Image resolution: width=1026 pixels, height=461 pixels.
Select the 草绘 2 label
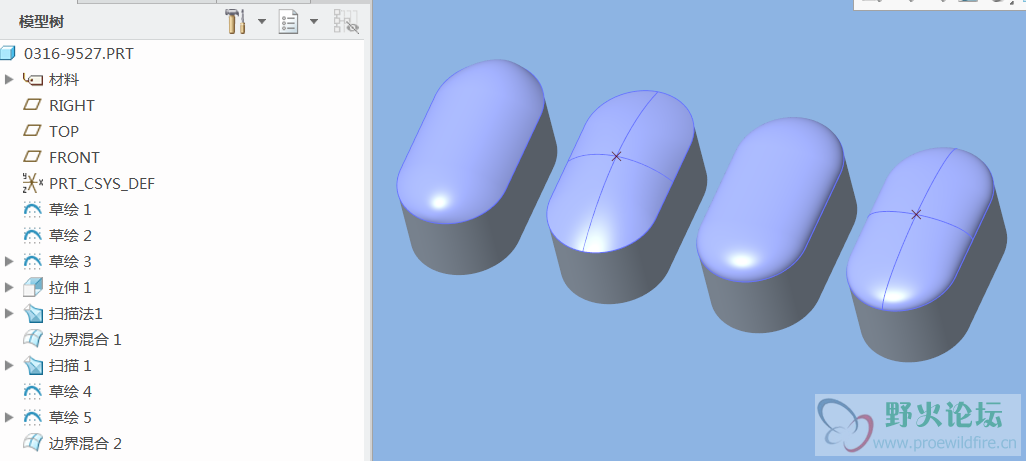pyautogui.click(x=71, y=235)
